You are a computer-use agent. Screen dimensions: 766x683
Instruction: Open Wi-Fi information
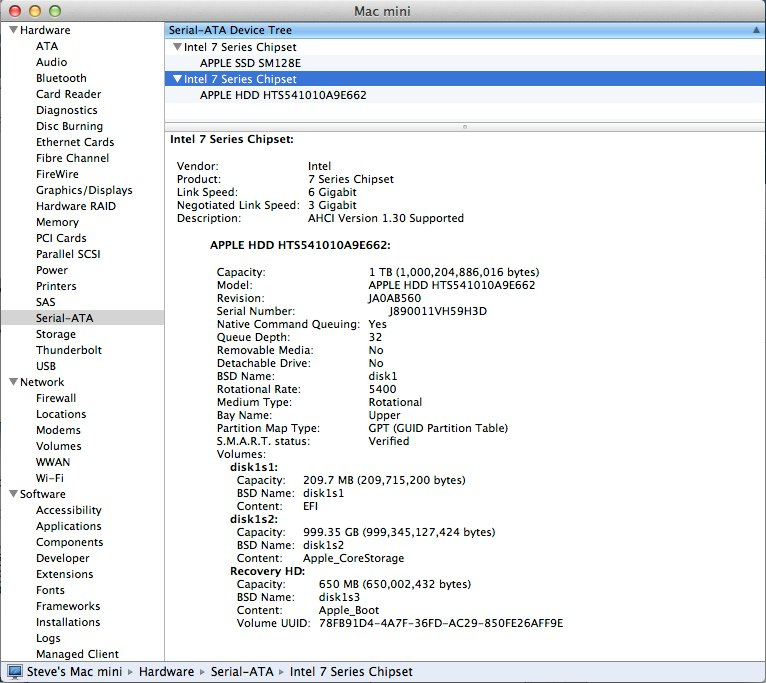[50, 478]
